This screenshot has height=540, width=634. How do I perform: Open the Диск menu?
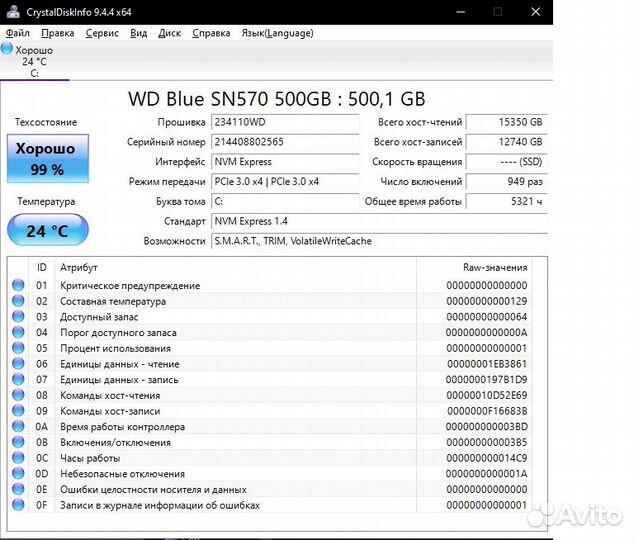[169, 33]
